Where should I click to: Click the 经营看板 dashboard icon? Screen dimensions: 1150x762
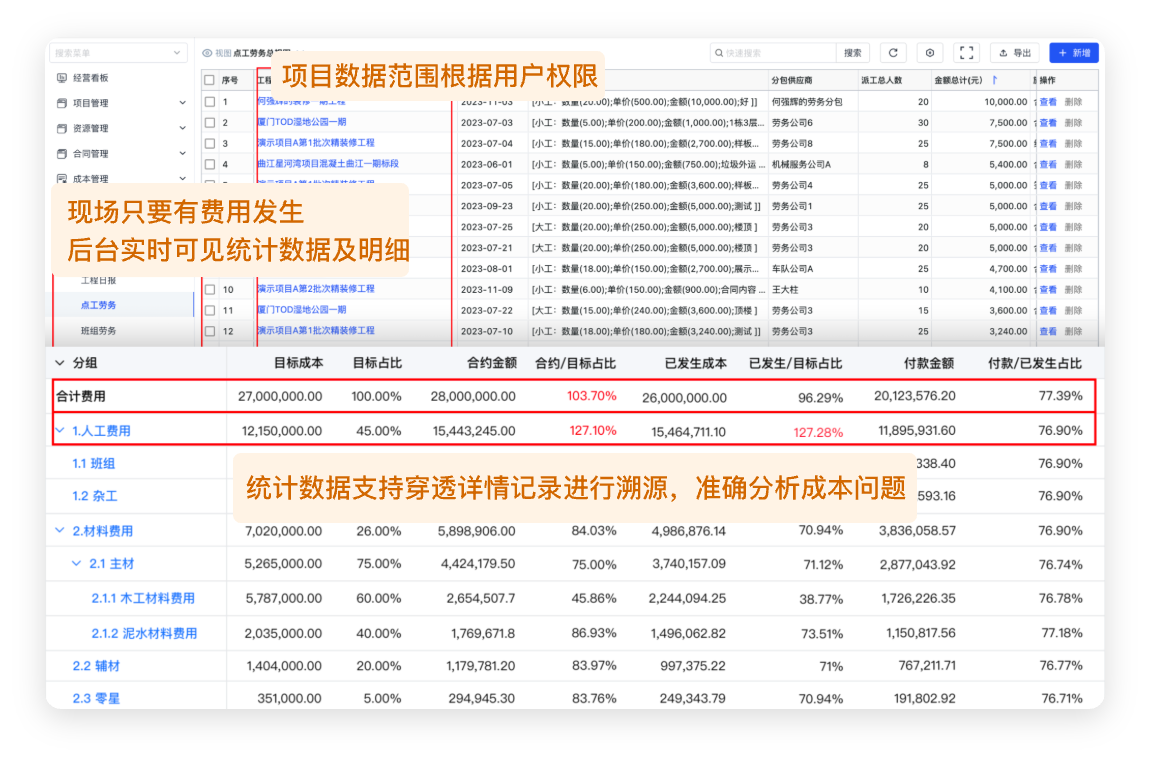click(62, 78)
